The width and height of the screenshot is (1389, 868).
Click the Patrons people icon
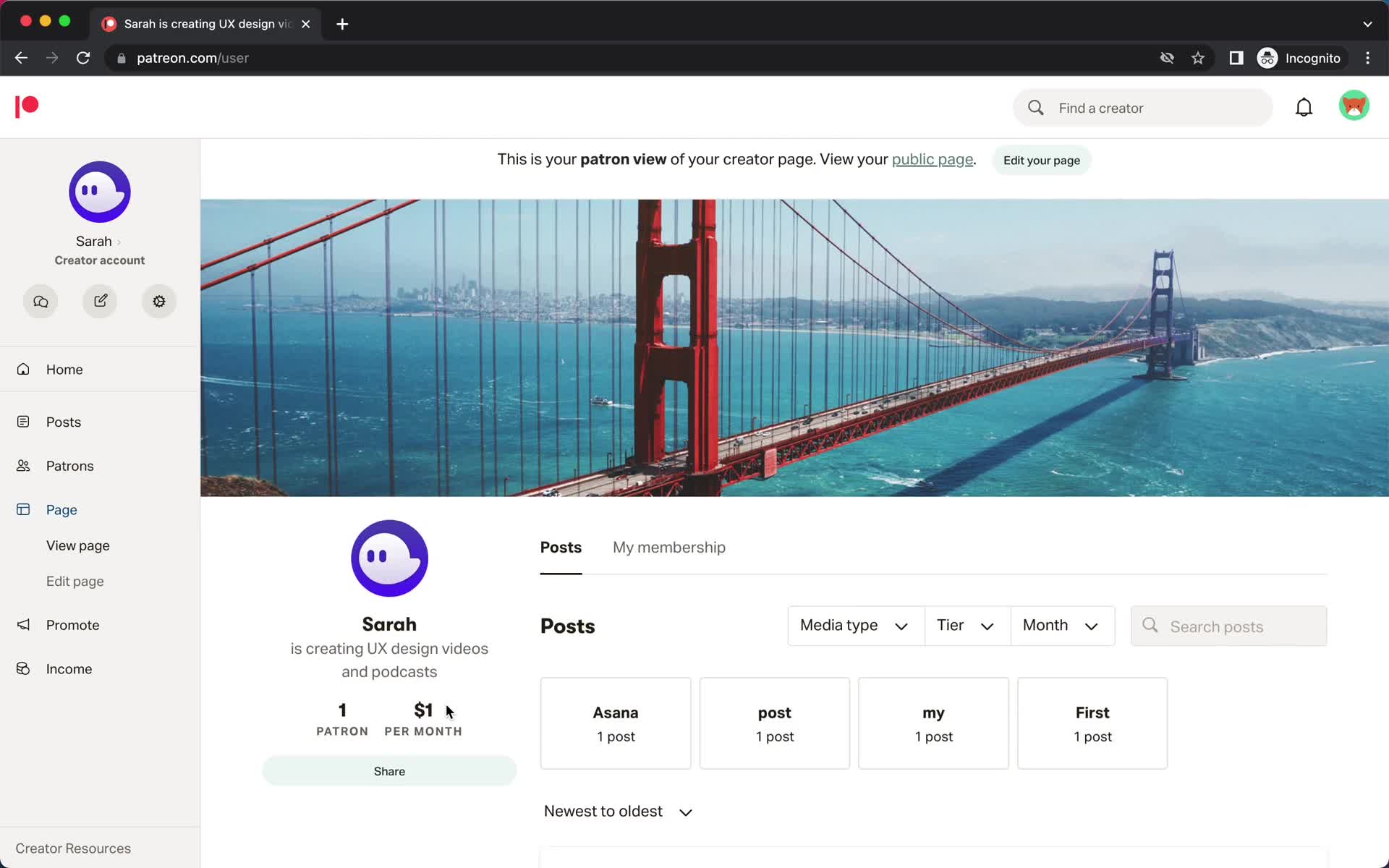pyautogui.click(x=23, y=466)
